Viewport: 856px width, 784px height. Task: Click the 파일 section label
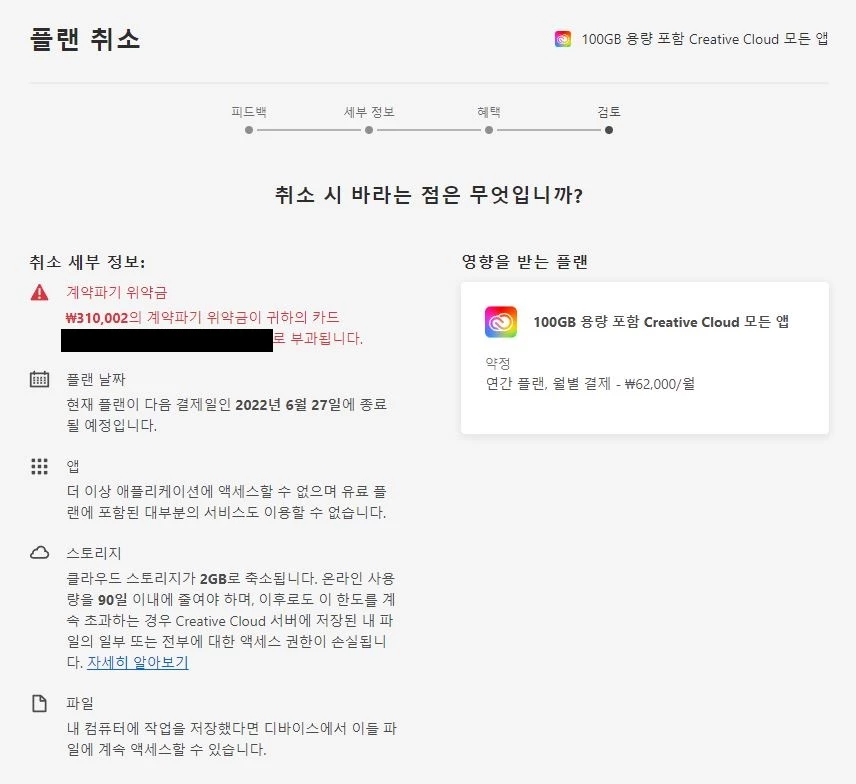click(x=80, y=703)
